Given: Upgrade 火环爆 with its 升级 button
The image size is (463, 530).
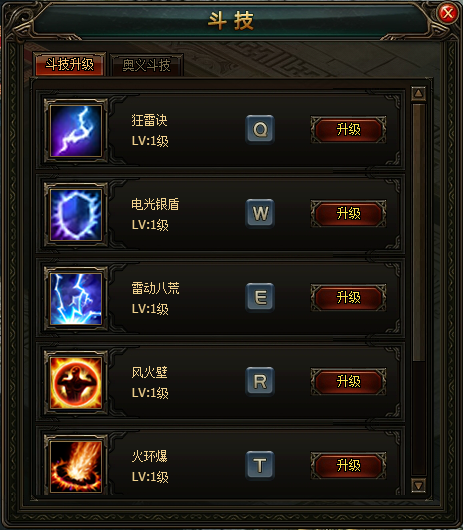Looking at the screenshot, I should tap(348, 465).
